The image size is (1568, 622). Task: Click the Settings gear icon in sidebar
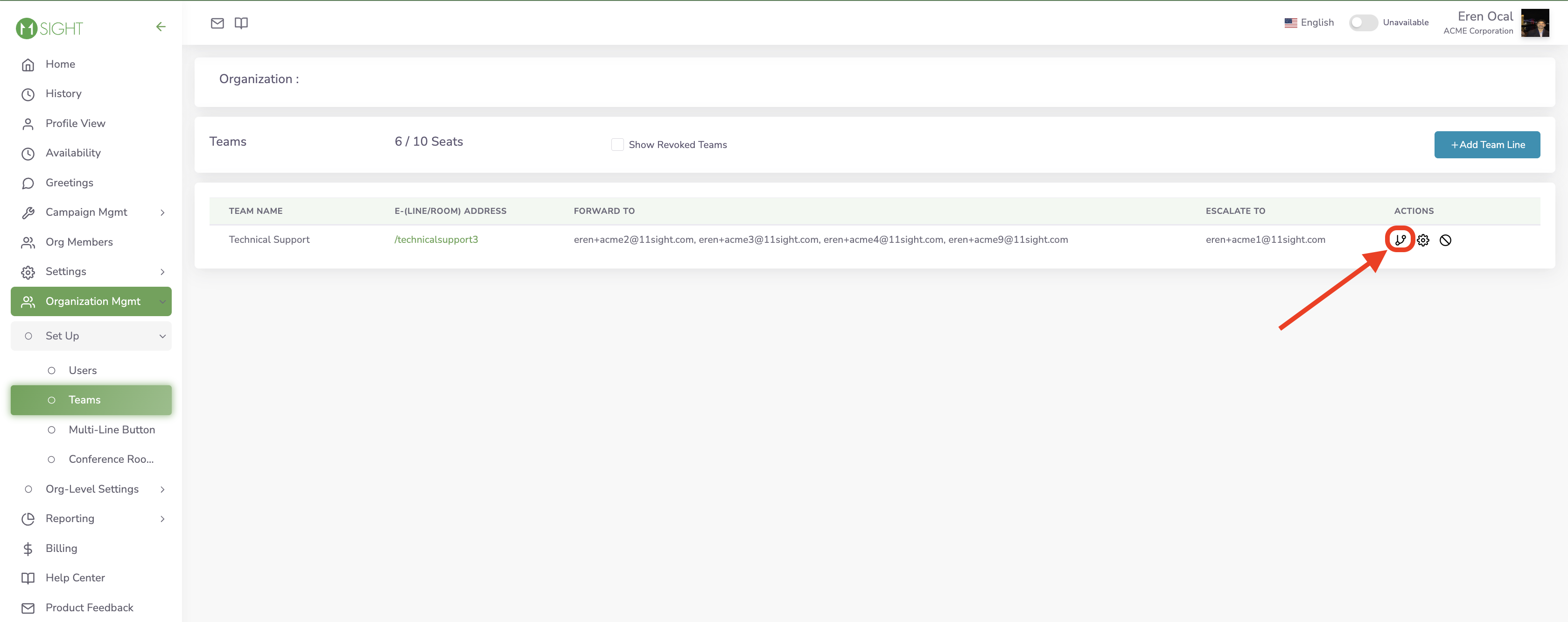pos(28,272)
